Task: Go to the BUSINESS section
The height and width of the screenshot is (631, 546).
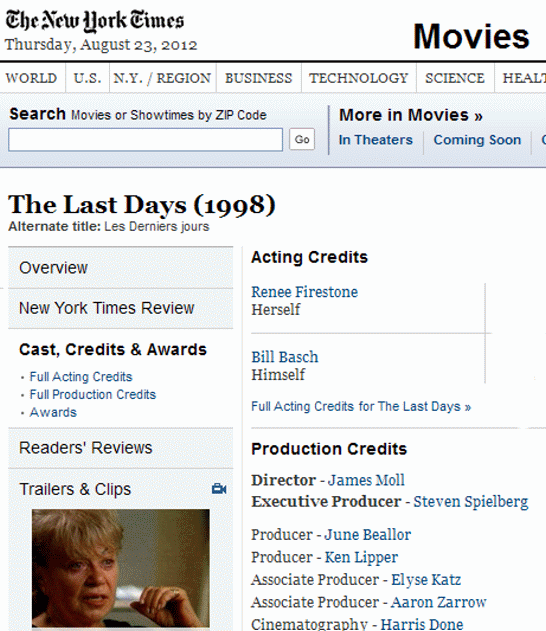Action: pyautogui.click(x=258, y=78)
